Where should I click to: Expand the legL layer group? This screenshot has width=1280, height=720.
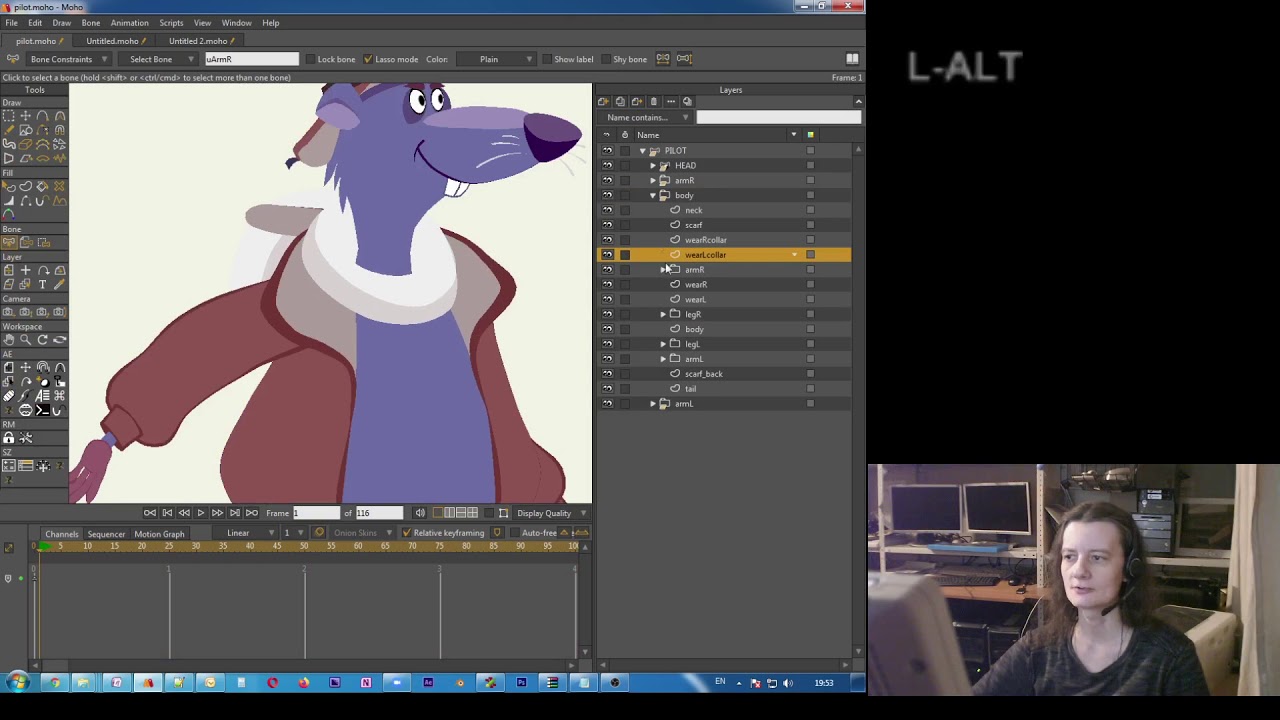coord(663,344)
